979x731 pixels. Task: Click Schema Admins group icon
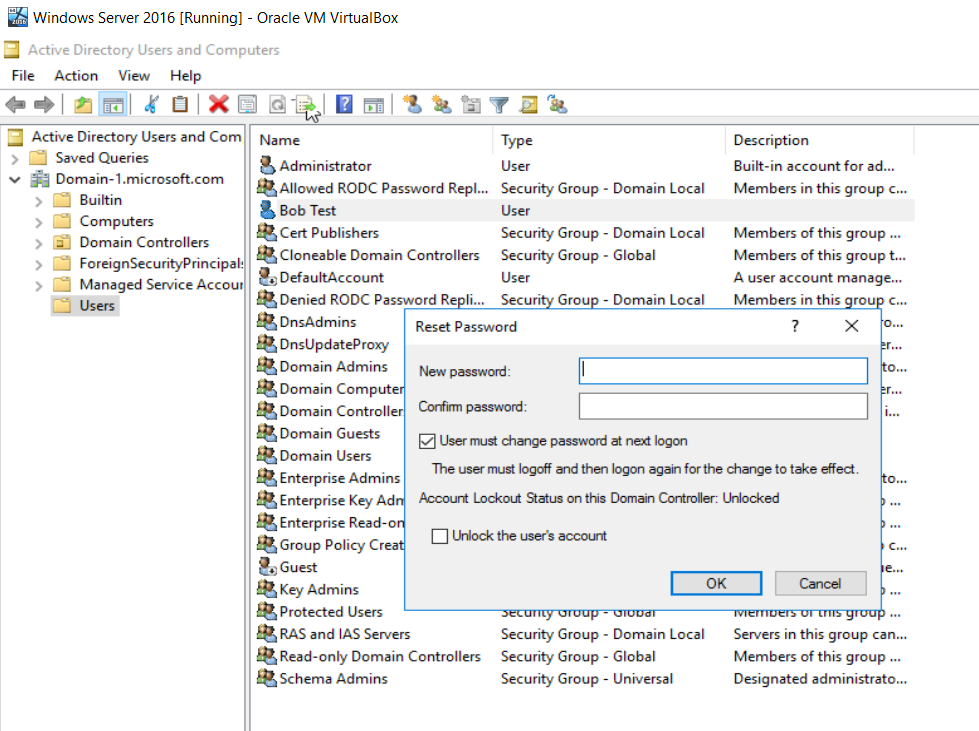pyautogui.click(x=267, y=678)
